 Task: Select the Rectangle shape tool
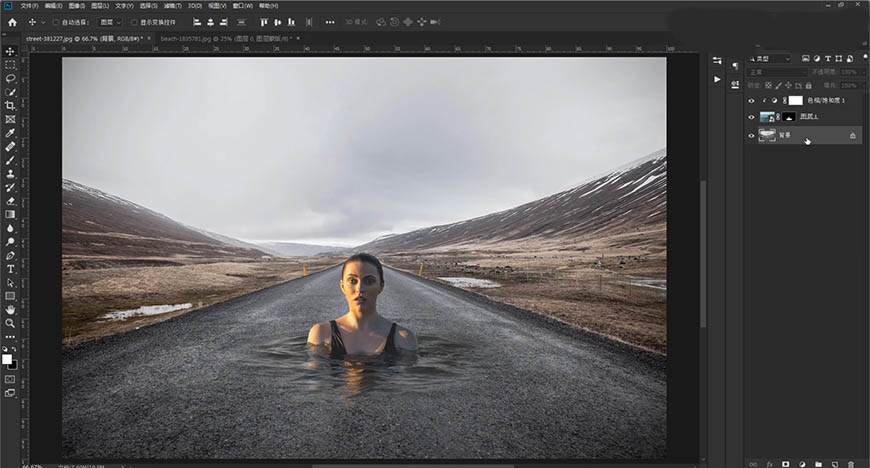click(x=10, y=296)
